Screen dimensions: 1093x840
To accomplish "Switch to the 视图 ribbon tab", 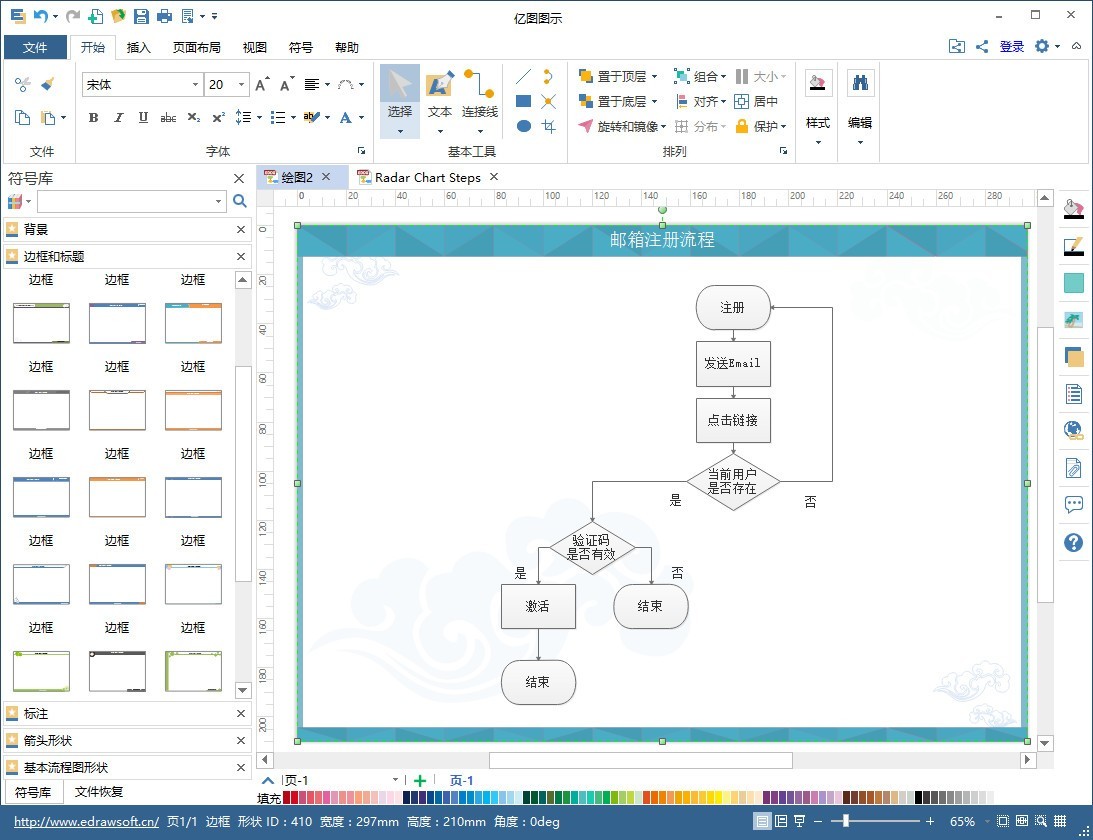I will point(254,47).
